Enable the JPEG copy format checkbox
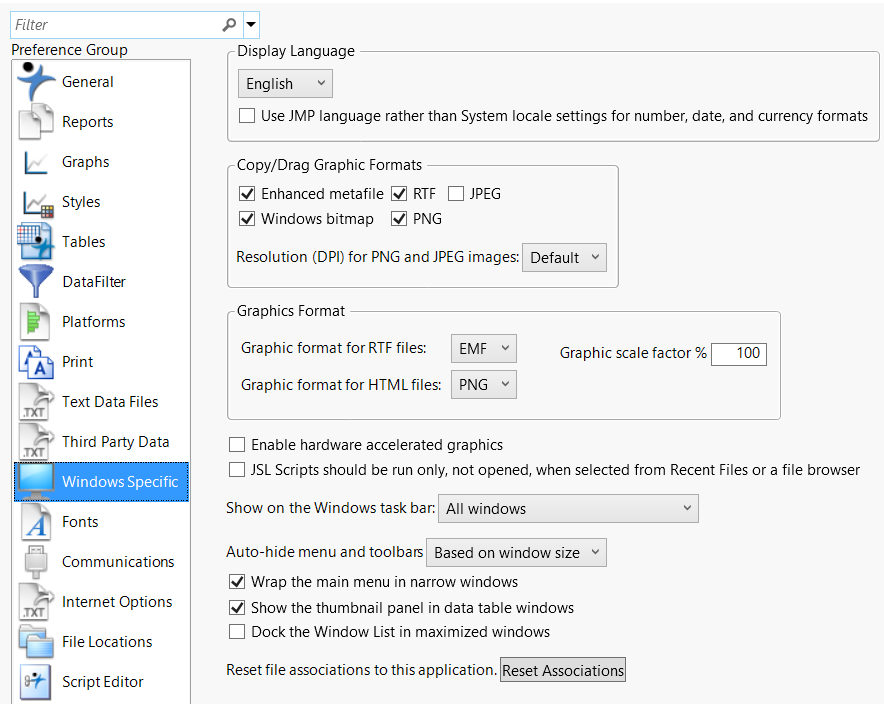 pyautogui.click(x=456, y=194)
